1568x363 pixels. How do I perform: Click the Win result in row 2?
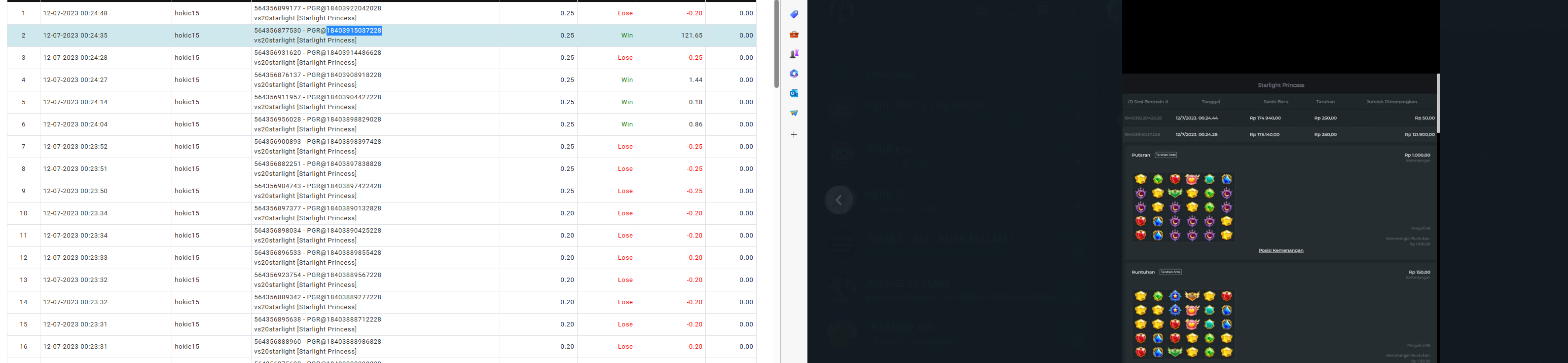pyautogui.click(x=627, y=36)
